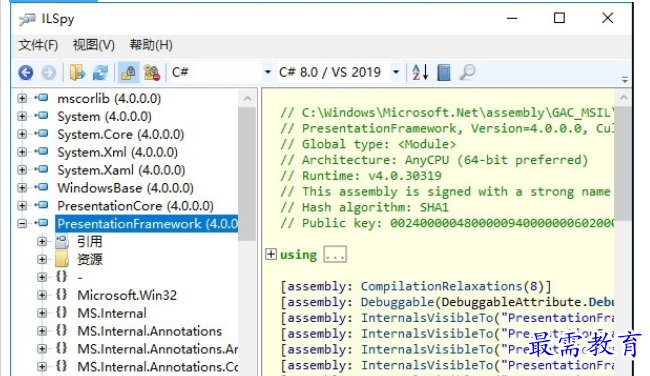Open the 帮助(H) menu

point(151,45)
